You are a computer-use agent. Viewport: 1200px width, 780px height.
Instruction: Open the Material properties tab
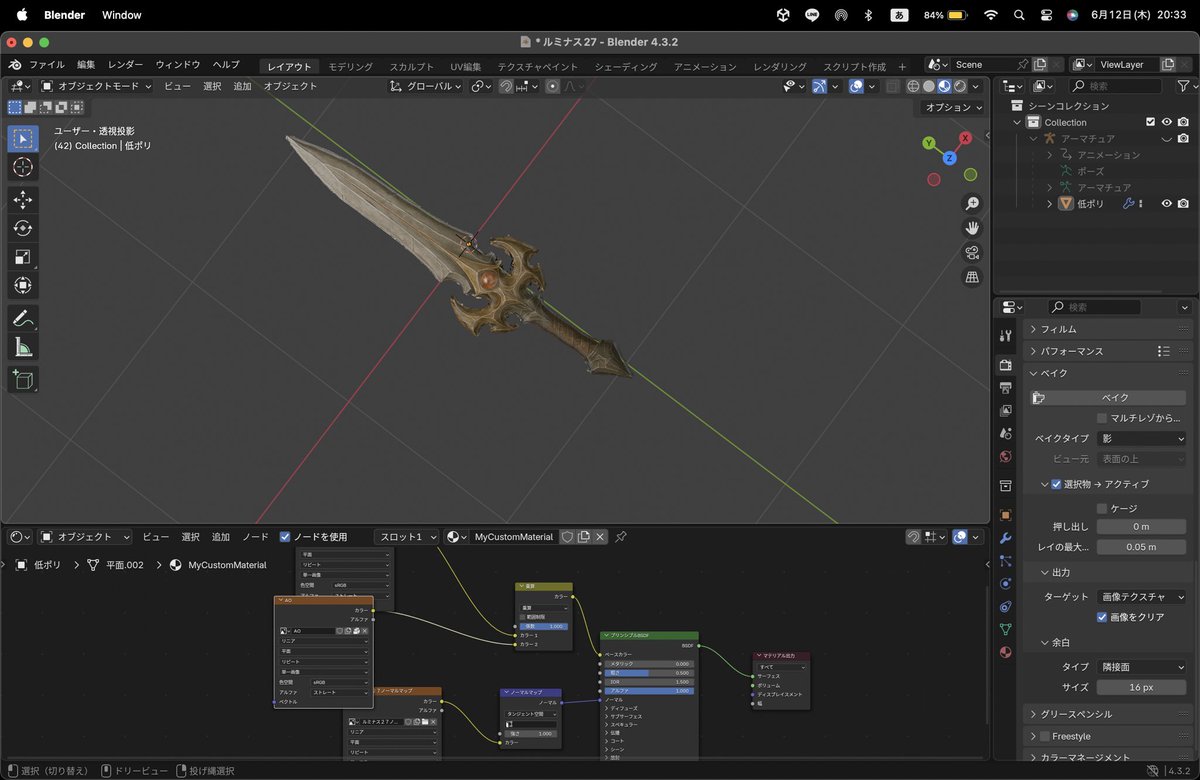click(x=1006, y=652)
